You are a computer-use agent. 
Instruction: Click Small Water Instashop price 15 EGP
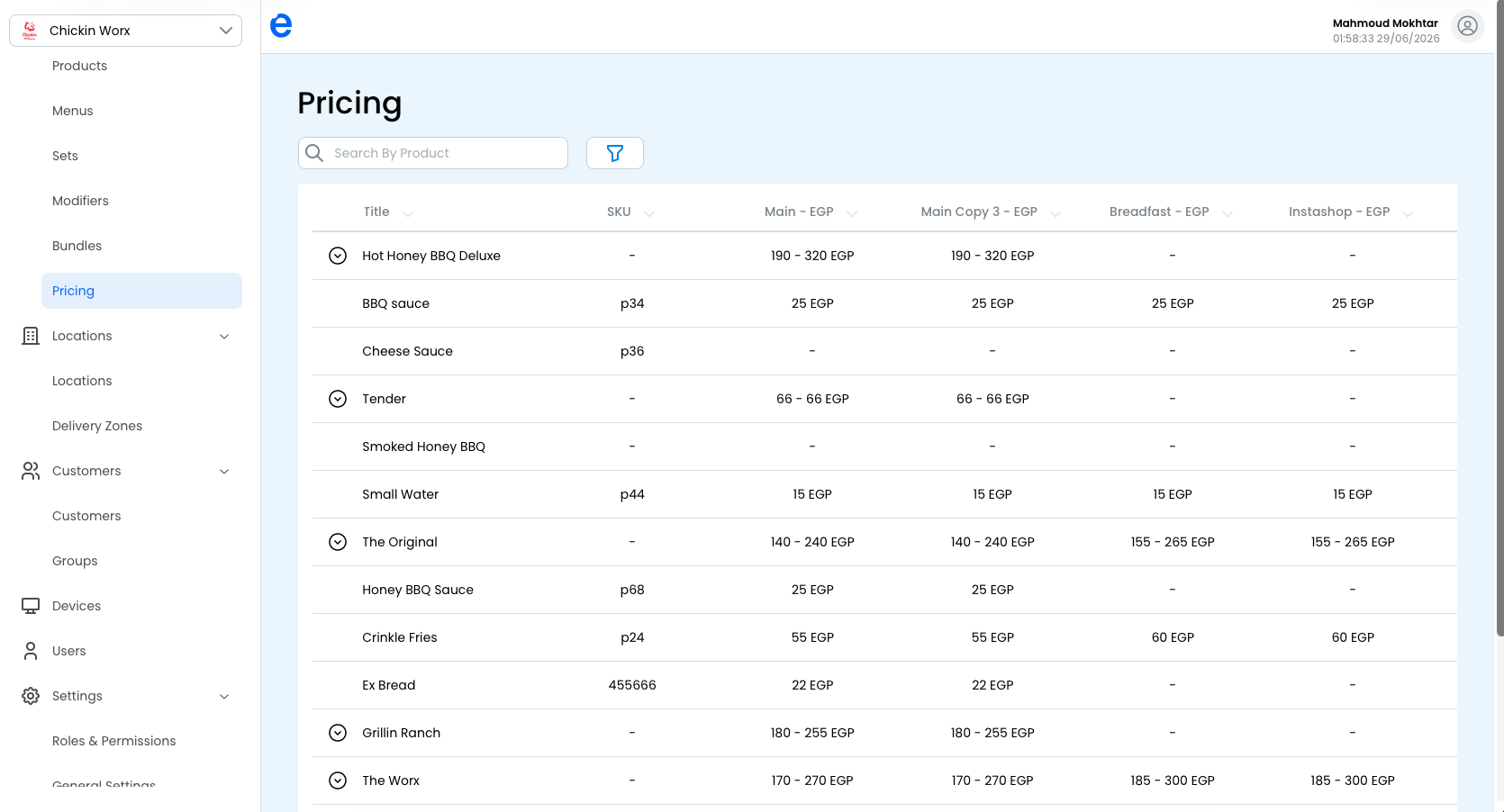[1353, 494]
